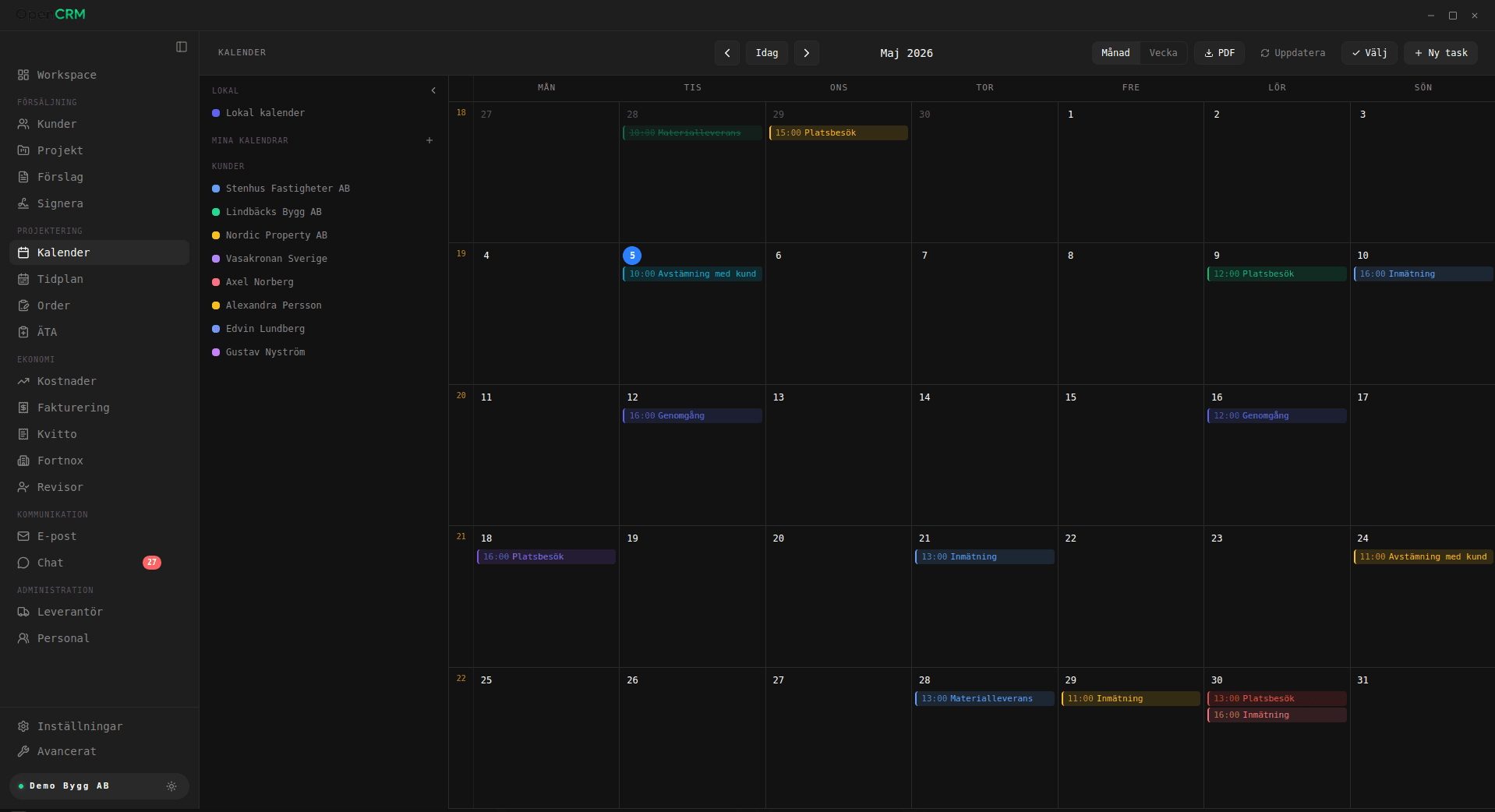This screenshot has height=812, width=1495.
Task: Click week number 20 in the calendar
Action: pyautogui.click(x=461, y=396)
